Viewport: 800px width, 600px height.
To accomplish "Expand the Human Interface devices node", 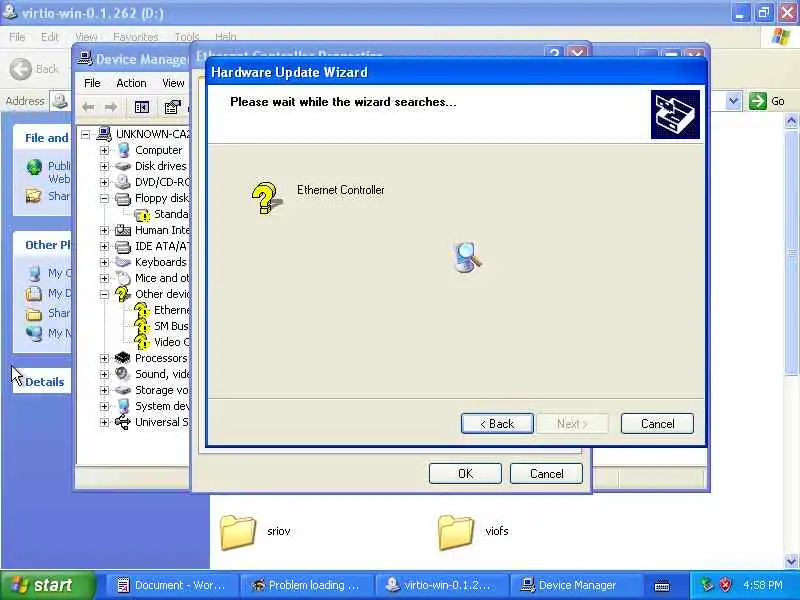I will pyautogui.click(x=104, y=231).
